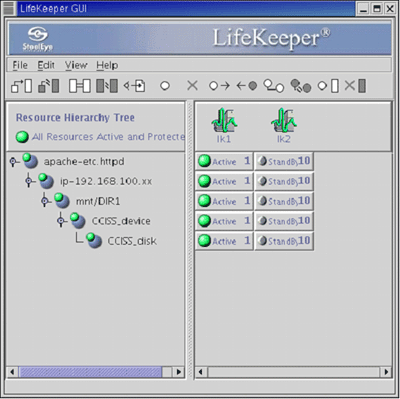Open the Edit menu
This screenshot has height=399, width=400.
point(46,65)
